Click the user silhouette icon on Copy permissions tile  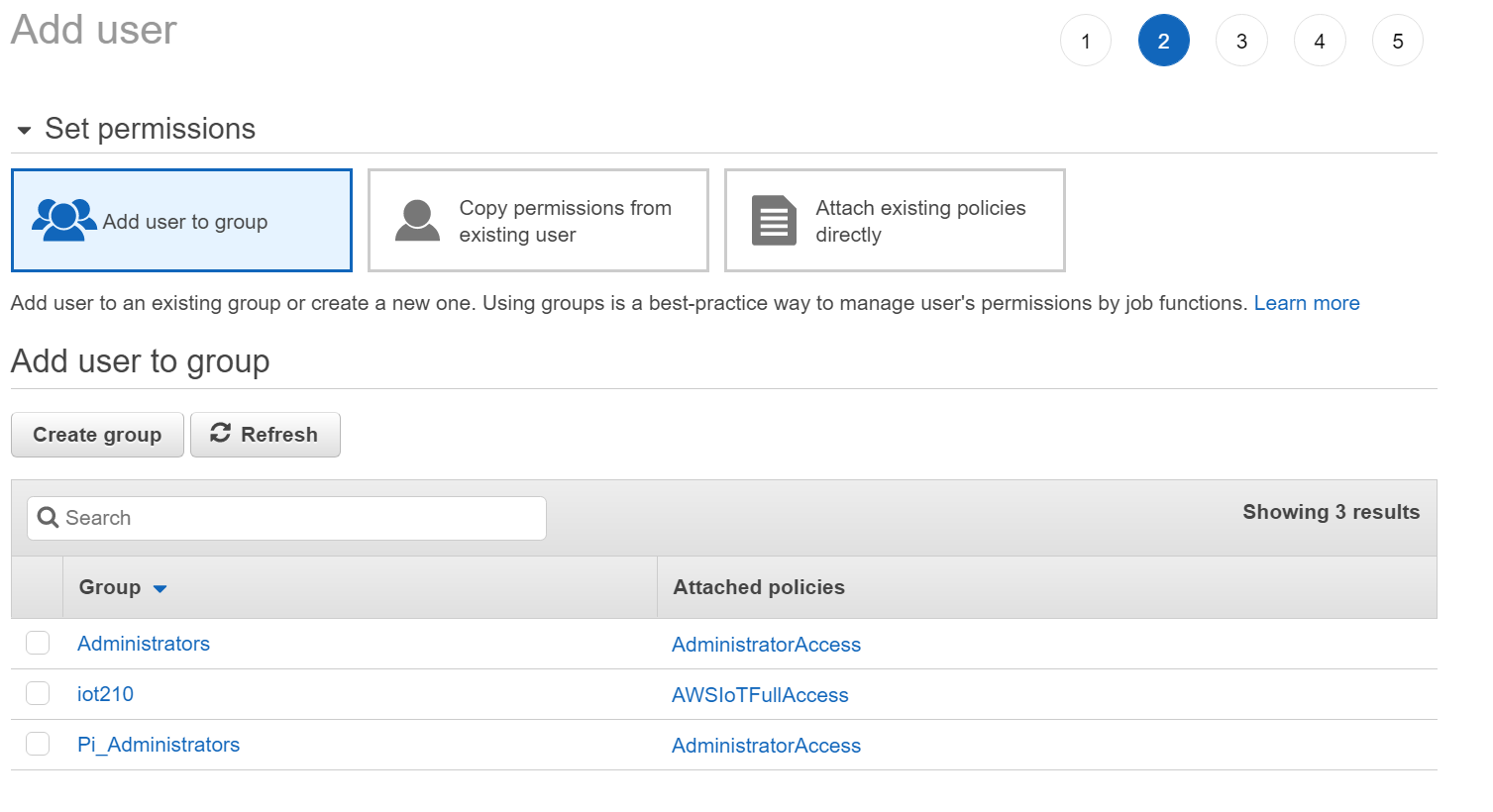417,220
